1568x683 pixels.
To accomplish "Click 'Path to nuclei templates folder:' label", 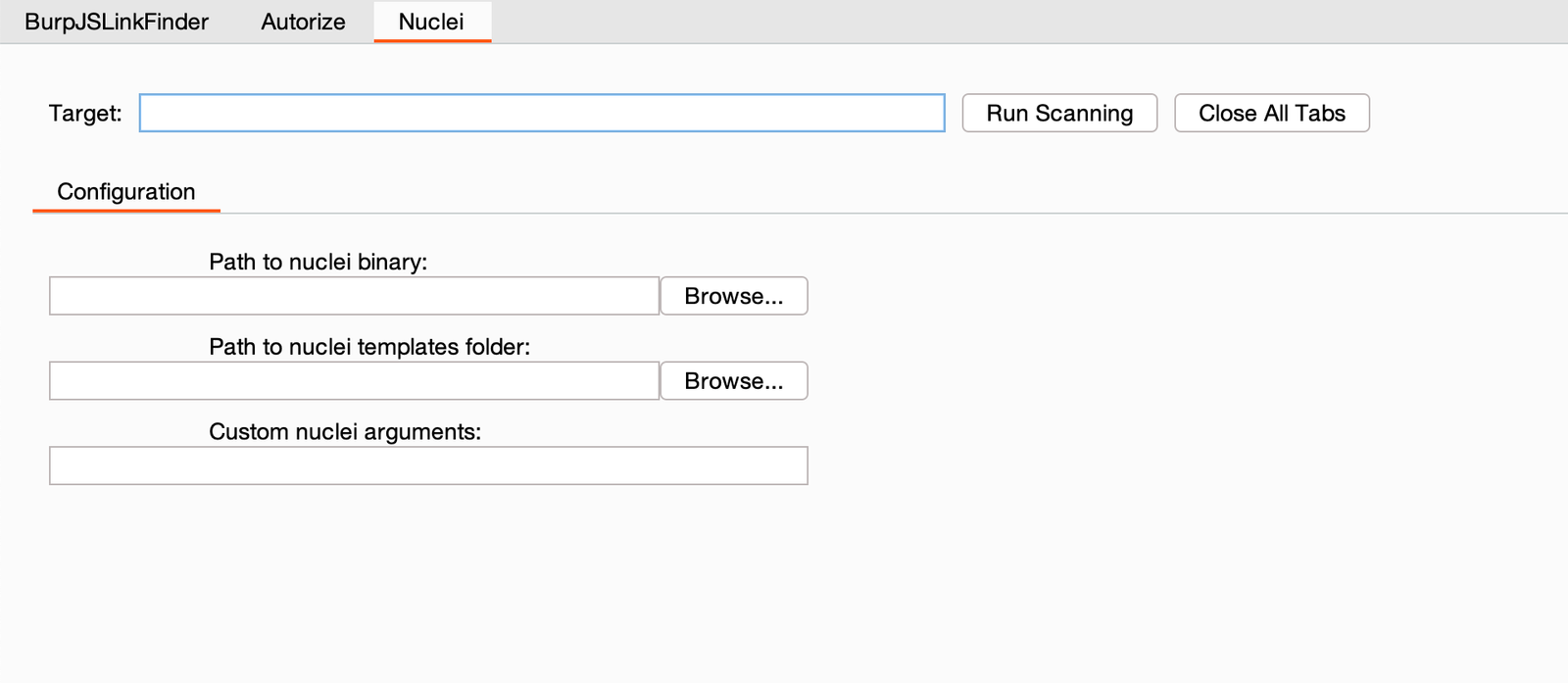I will pyautogui.click(x=369, y=347).
